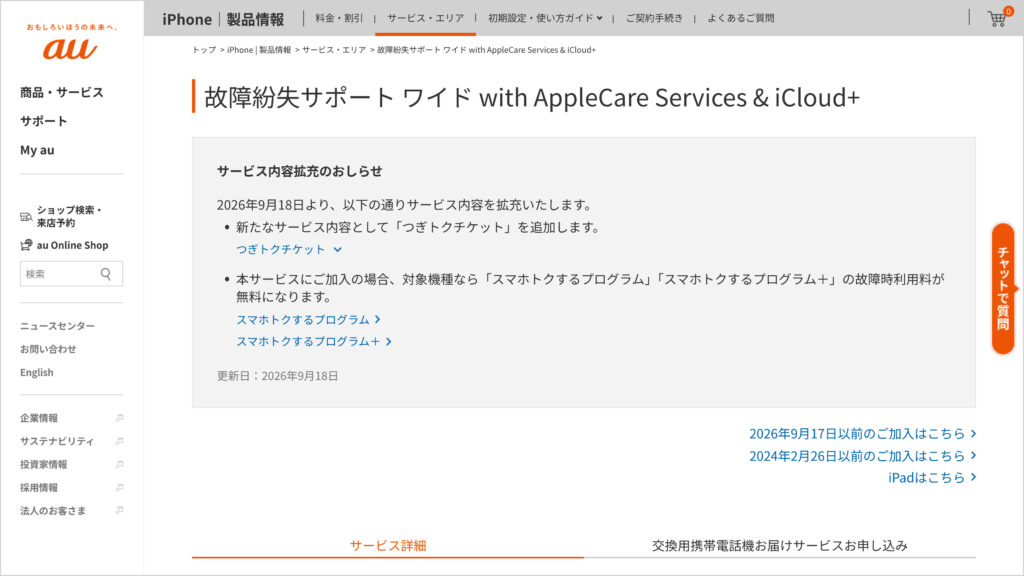
Task: Click the 更新日：2026年9月18日 text
Action: tap(278, 376)
